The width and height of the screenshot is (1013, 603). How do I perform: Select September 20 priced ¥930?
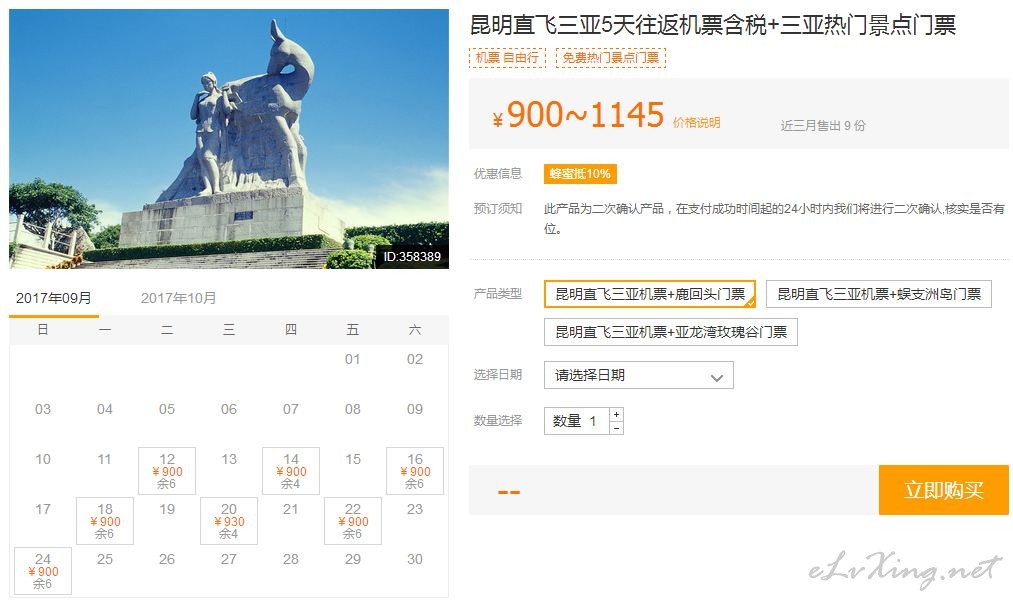(x=229, y=521)
